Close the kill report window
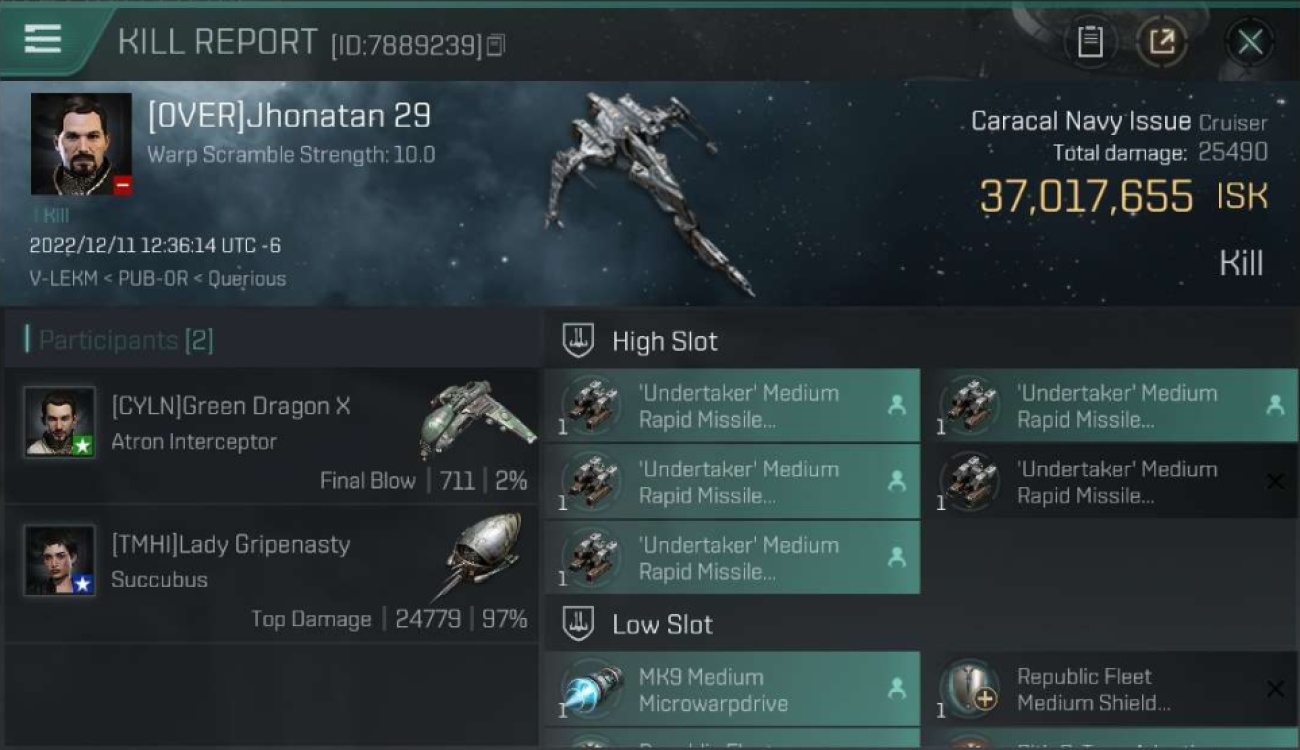Viewport: 1300px width, 750px height. click(1250, 42)
